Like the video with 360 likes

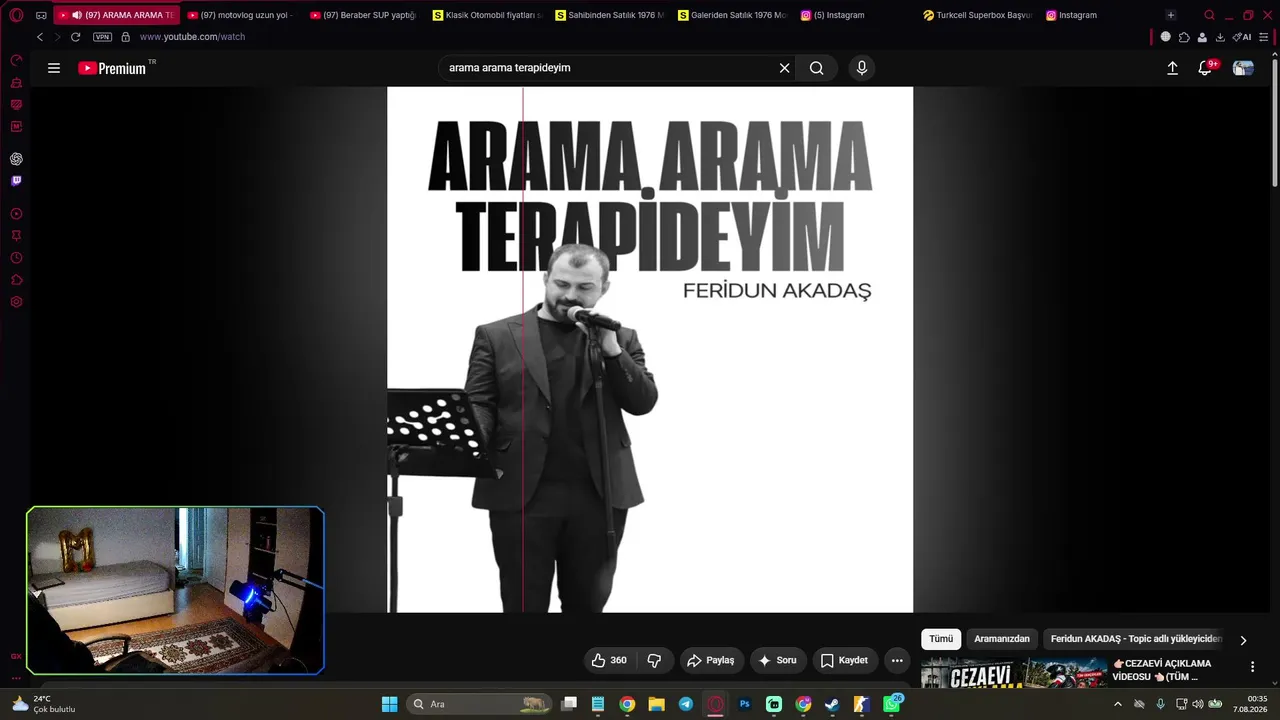coord(609,660)
